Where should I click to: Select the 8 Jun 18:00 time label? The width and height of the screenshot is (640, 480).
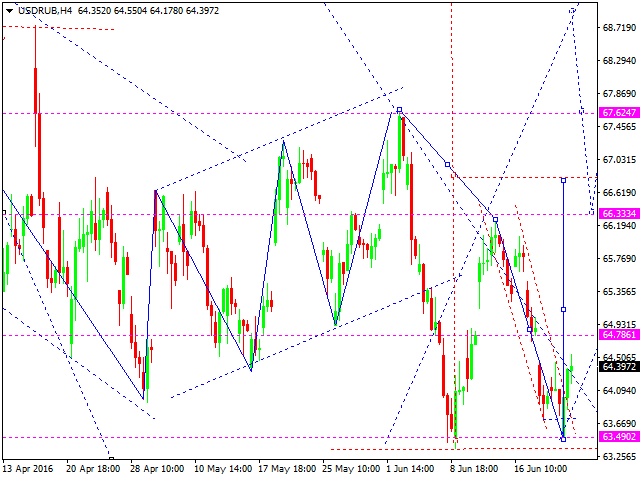point(474,469)
